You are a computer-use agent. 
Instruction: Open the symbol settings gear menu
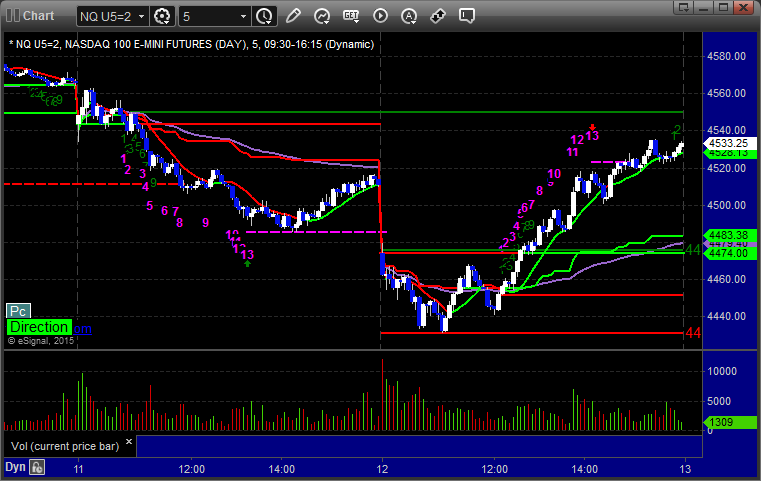162,17
